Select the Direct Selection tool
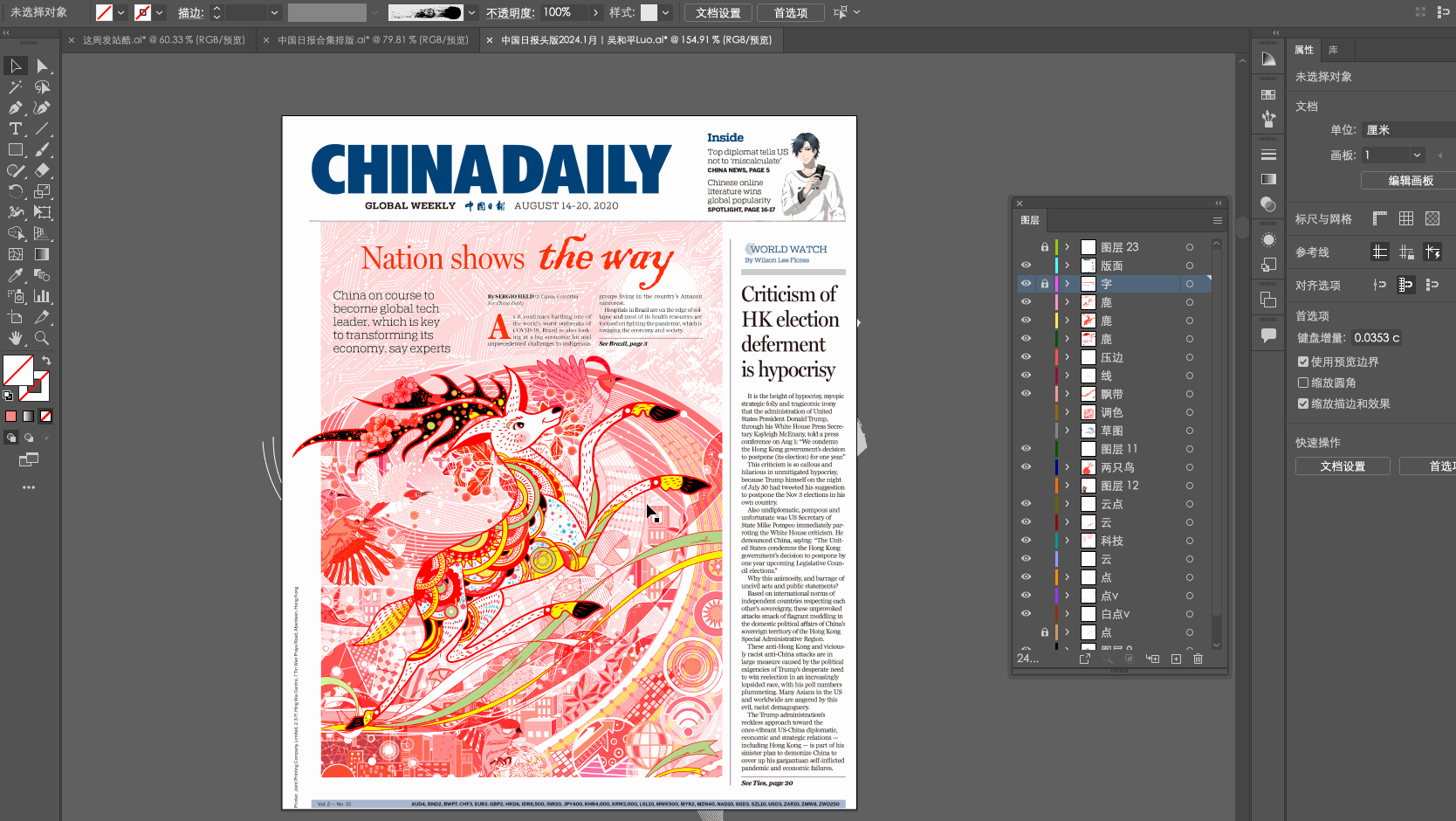1456x821 pixels. pyautogui.click(x=42, y=66)
